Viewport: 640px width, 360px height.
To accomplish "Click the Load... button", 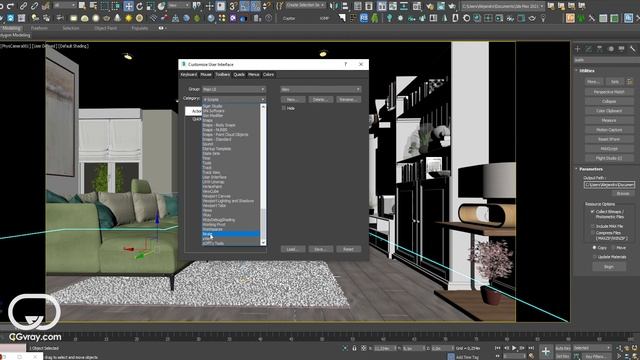I will (293, 249).
